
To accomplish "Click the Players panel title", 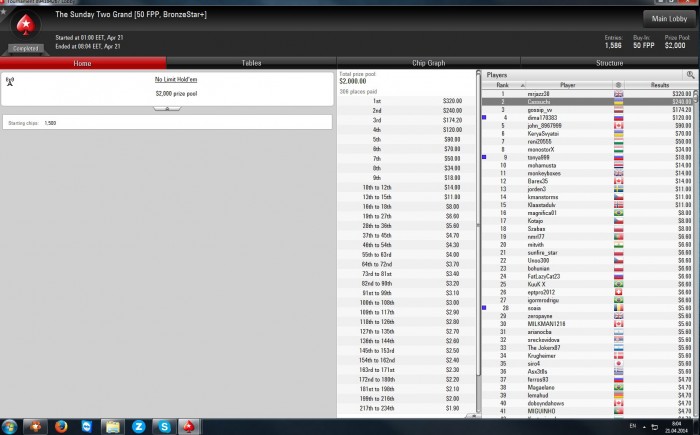I will coord(497,75).
